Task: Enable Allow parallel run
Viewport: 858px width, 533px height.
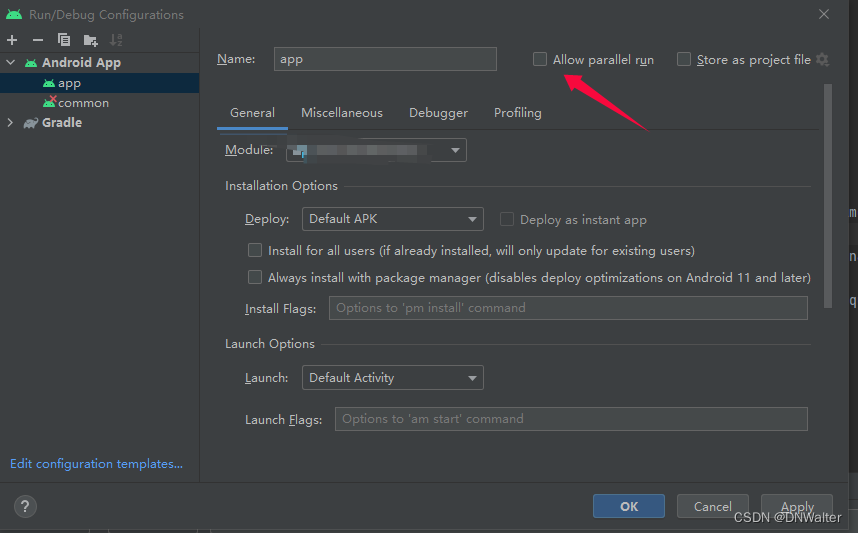Action: click(540, 59)
